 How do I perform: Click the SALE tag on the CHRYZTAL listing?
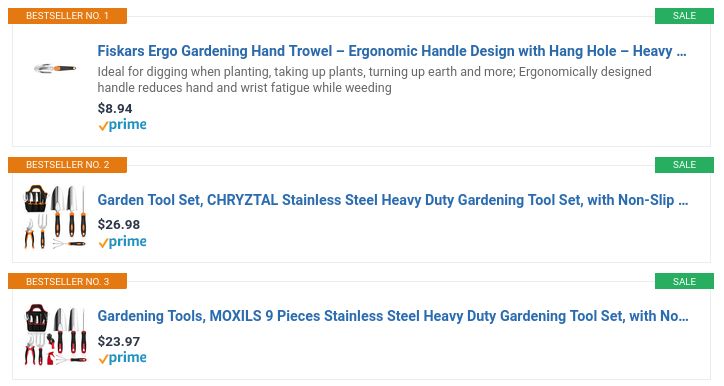tap(684, 165)
